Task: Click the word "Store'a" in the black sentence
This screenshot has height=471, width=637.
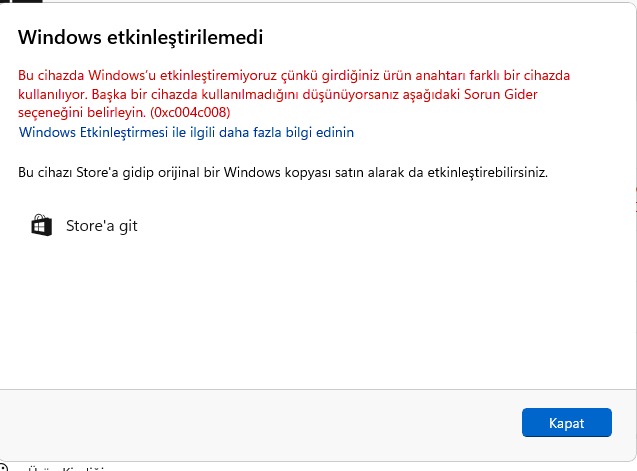Action: coord(98,172)
